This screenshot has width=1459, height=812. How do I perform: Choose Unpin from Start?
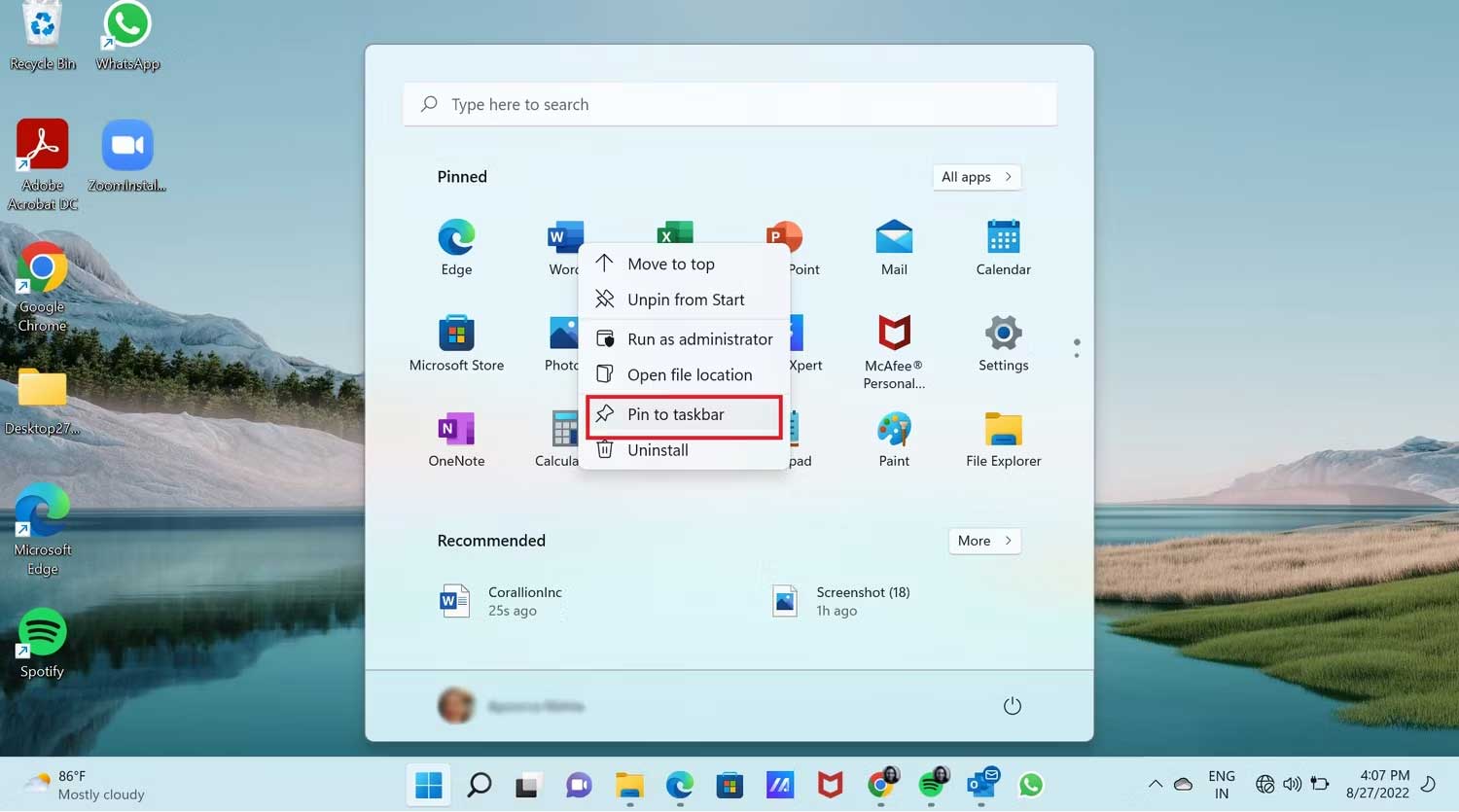684,300
